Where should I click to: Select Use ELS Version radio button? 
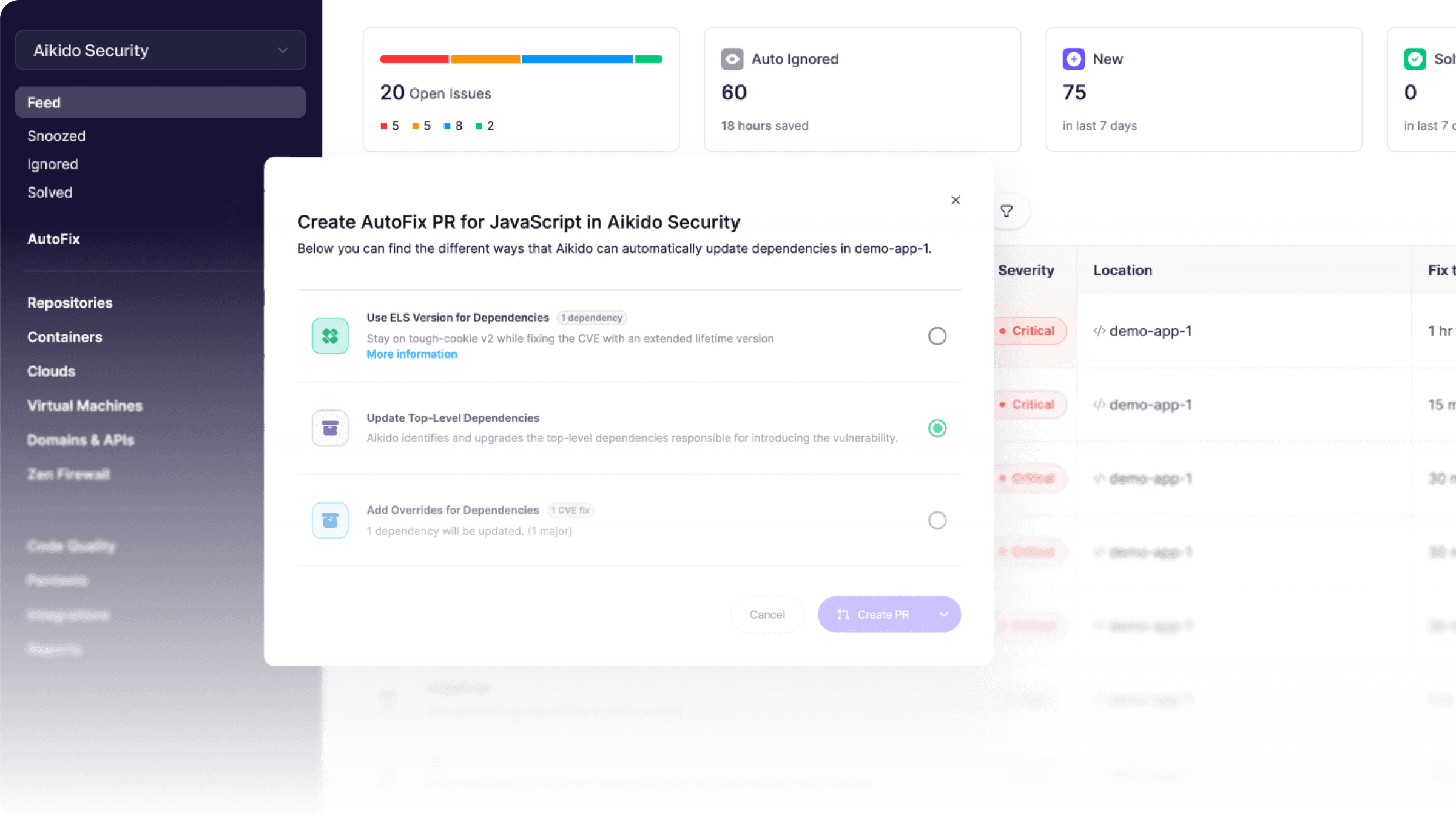point(937,336)
